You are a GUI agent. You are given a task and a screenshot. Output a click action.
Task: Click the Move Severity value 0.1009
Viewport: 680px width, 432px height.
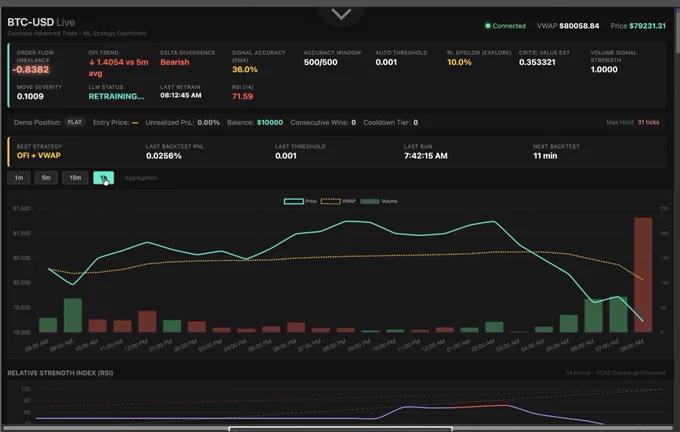point(30,96)
